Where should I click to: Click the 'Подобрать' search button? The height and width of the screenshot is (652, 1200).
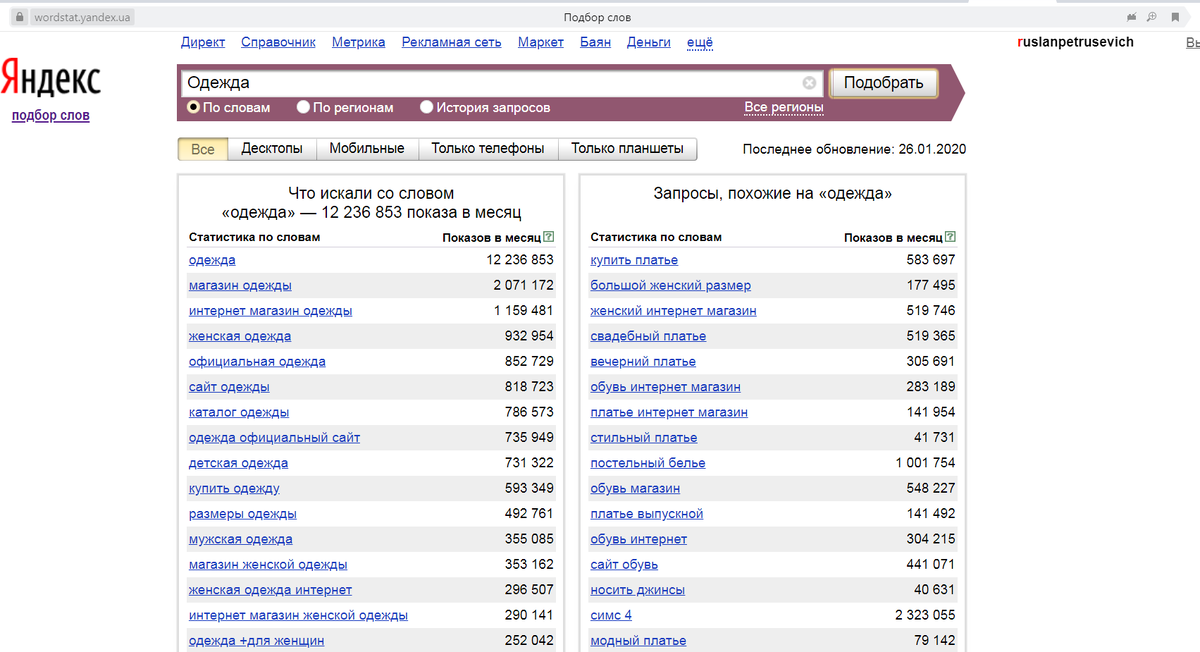(x=884, y=83)
